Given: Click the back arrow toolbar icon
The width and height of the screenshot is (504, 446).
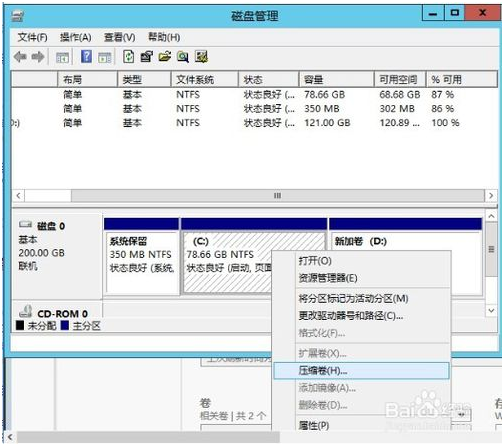Looking at the screenshot, I should 20,57.
